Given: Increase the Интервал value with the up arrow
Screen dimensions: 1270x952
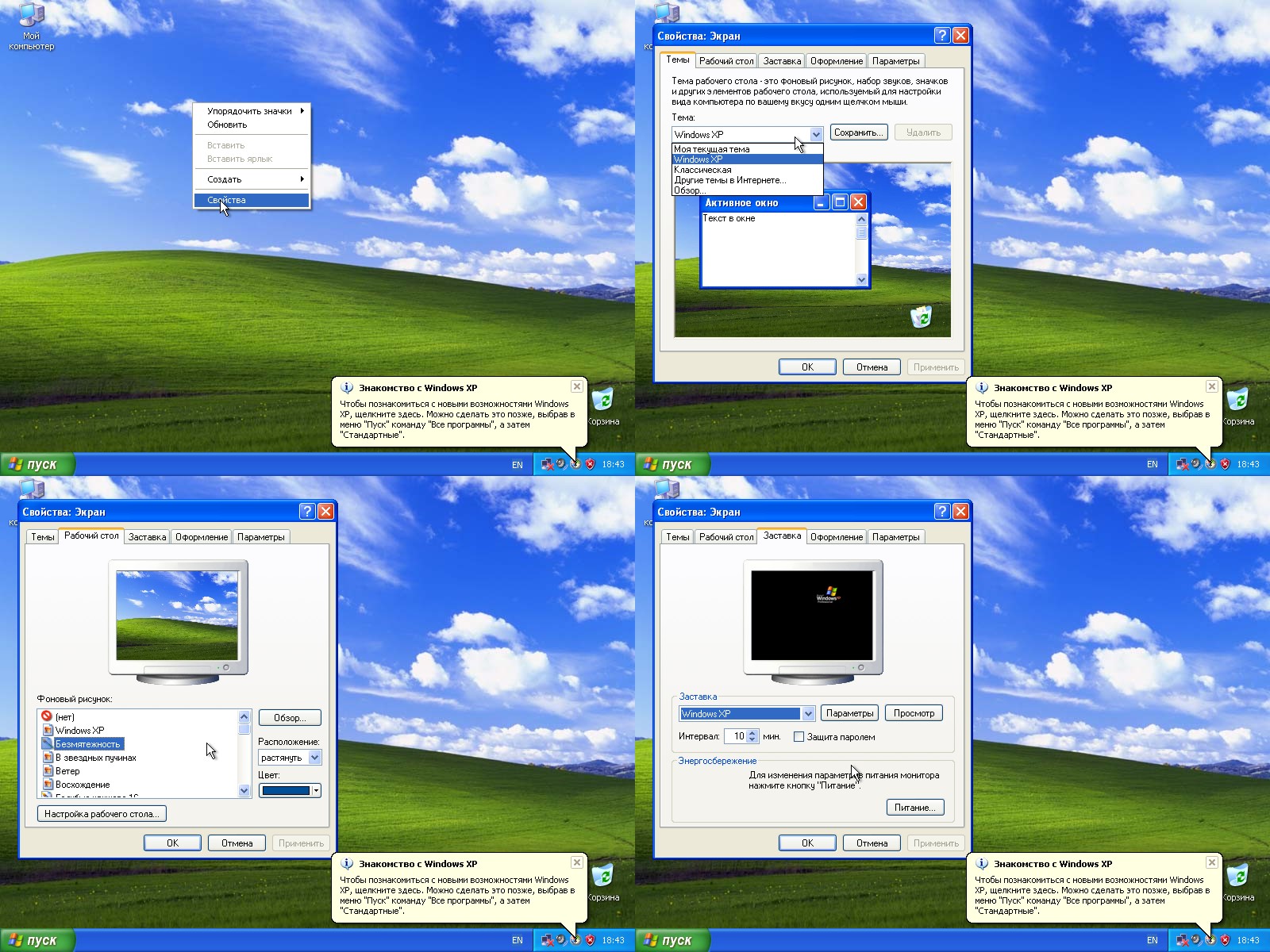Looking at the screenshot, I should coord(752,733).
